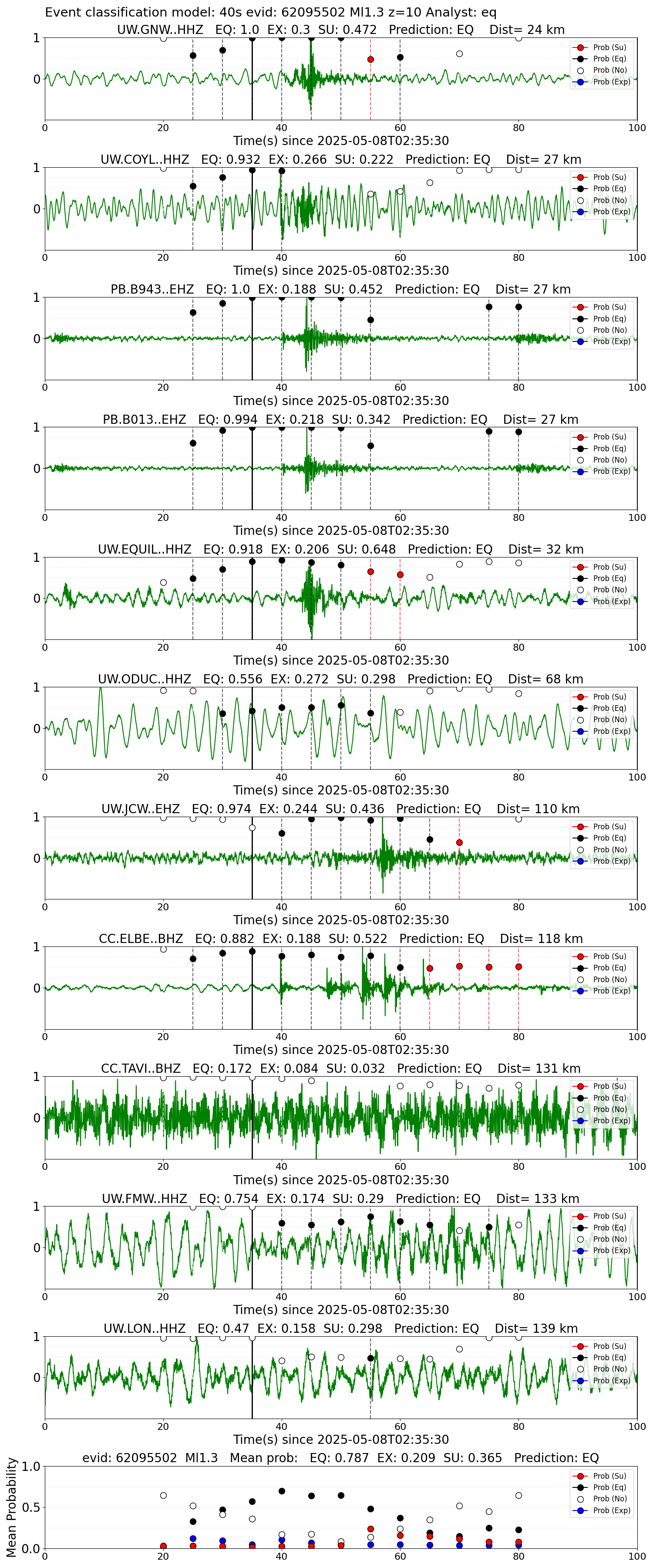
Task: Click the open No marker at 70s in GNW plot
Action: pos(459,54)
